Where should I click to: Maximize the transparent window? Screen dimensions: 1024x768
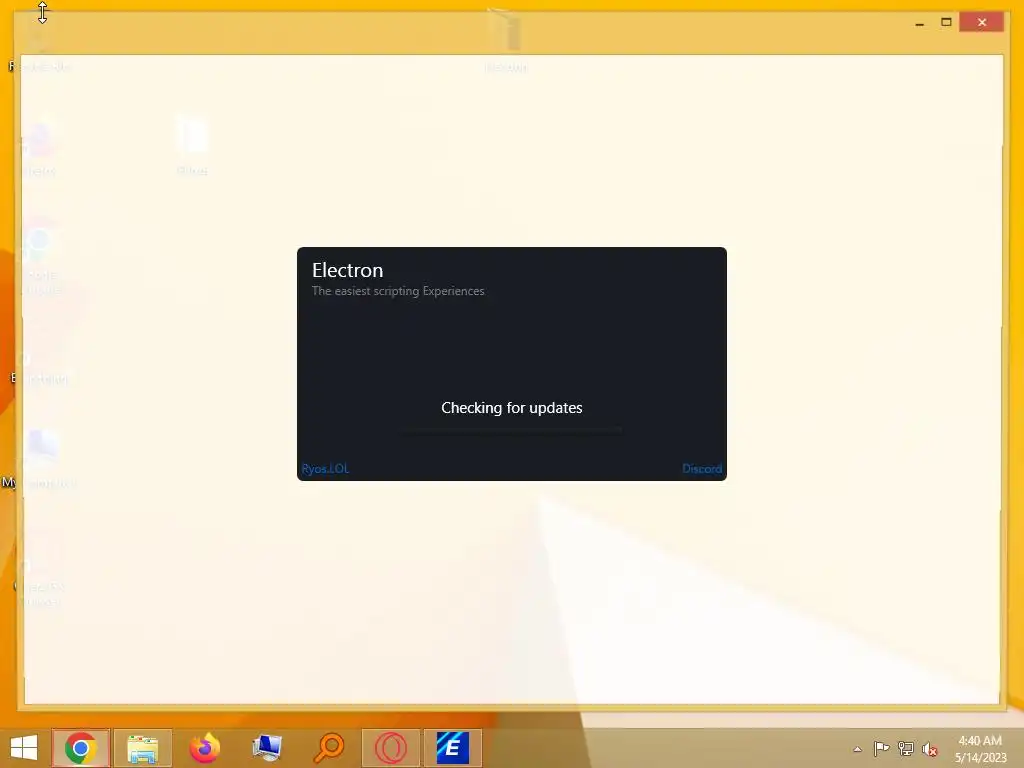(946, 23)
